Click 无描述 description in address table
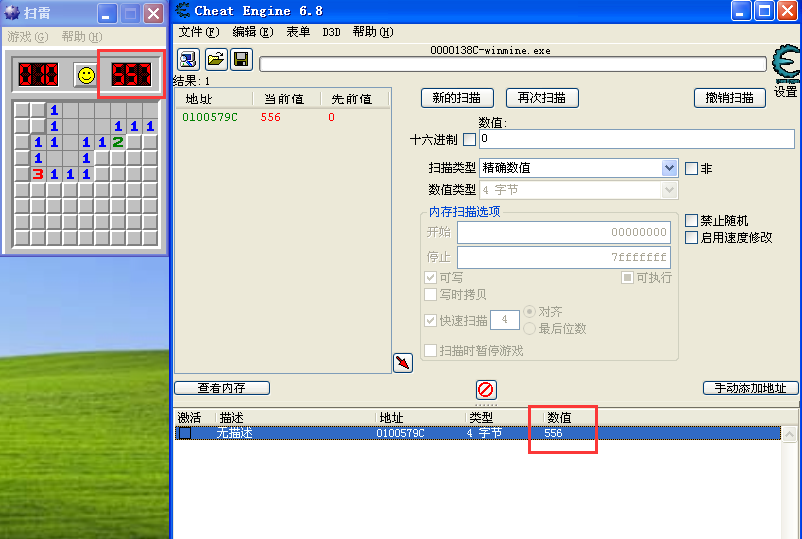This screenshot has height=539, width=802. pos(234,433)
